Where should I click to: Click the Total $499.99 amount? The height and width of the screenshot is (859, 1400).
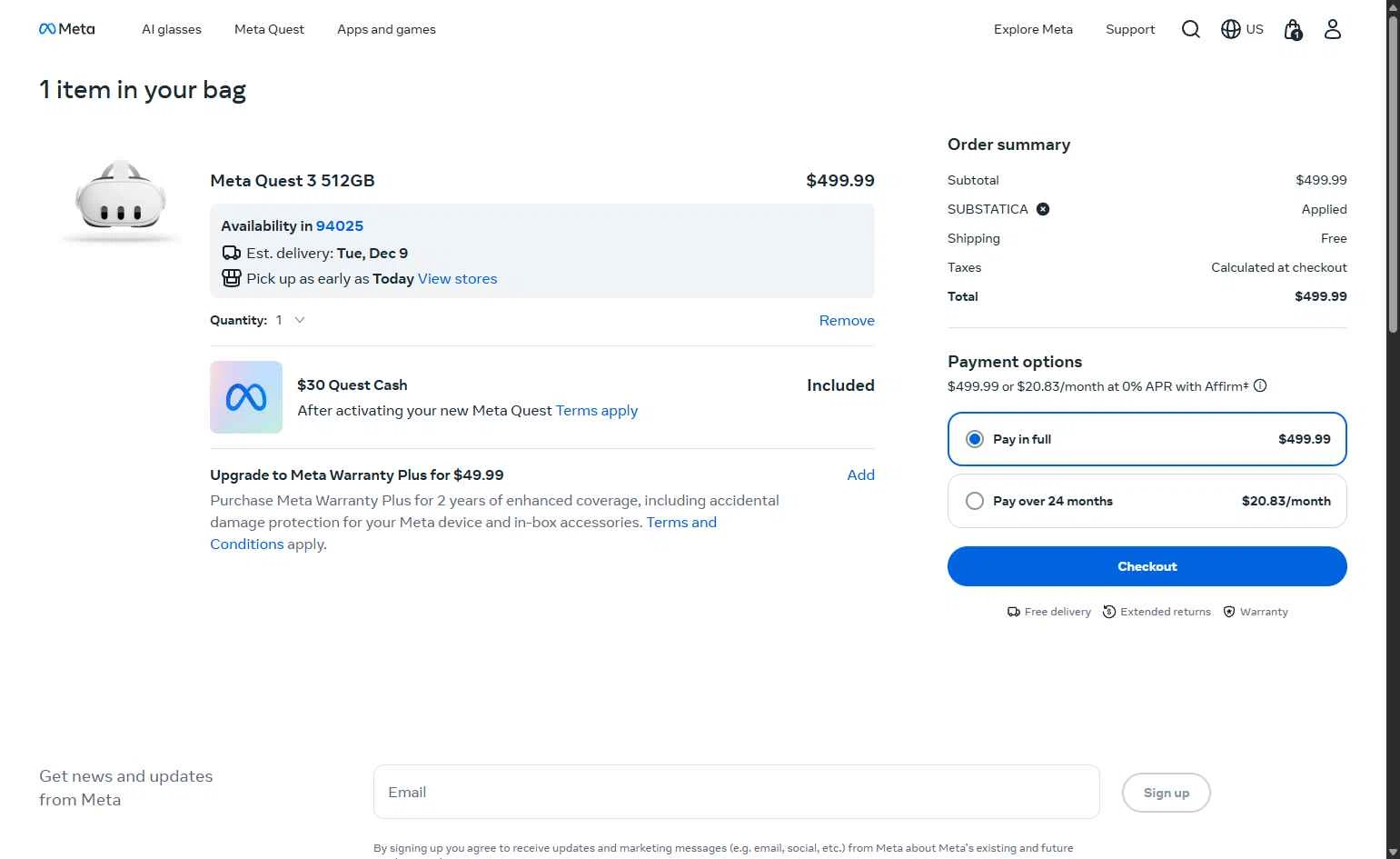(x=1321, y=296)
